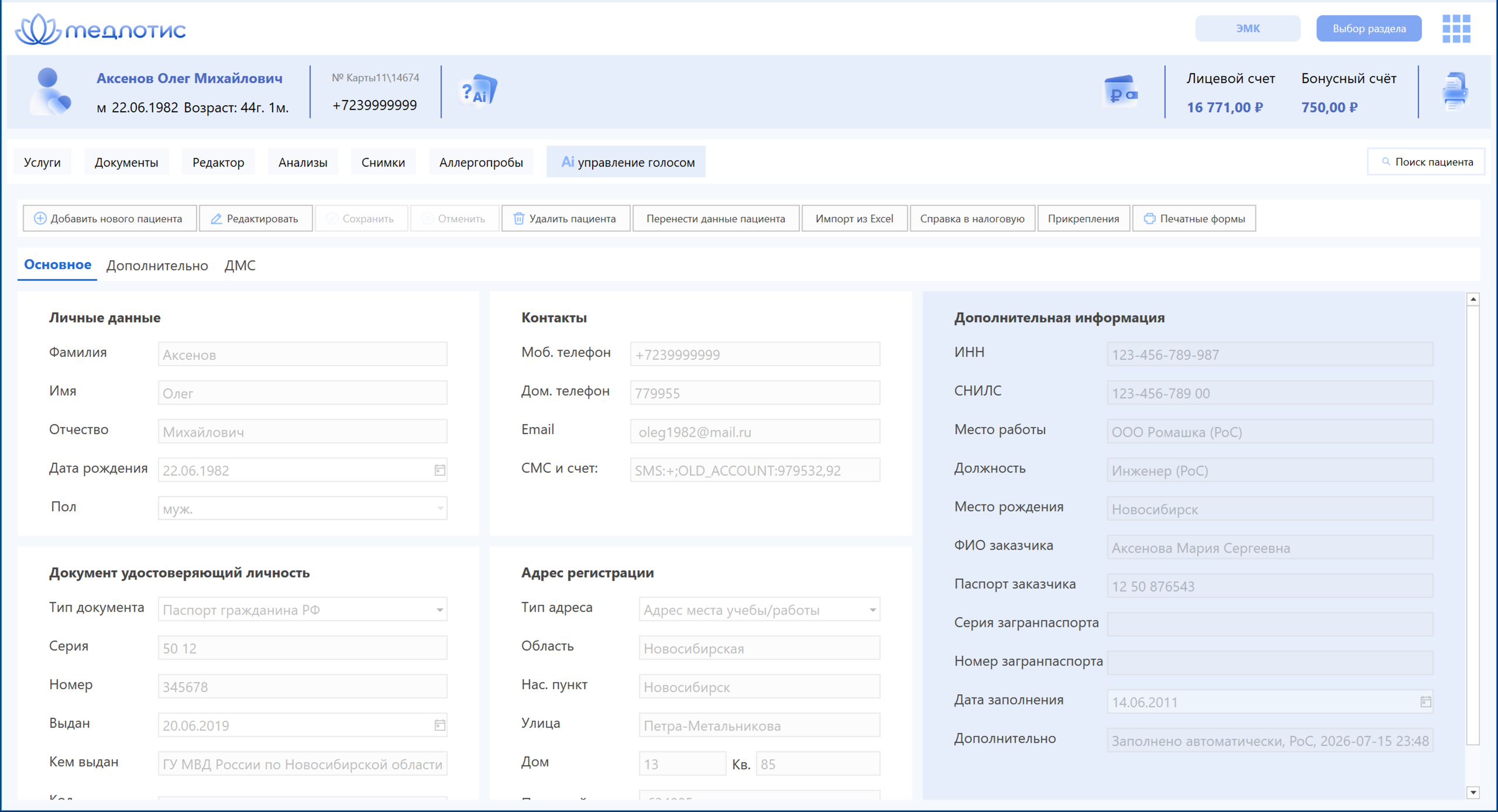Open Ai управление голосом tab
The image size is (1498, 812).
point(626,162)
